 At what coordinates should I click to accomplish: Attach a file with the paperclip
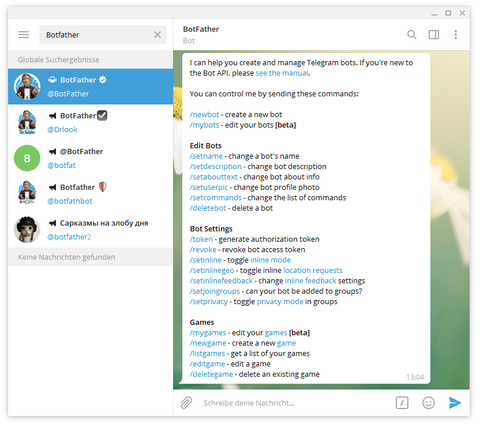186,403
